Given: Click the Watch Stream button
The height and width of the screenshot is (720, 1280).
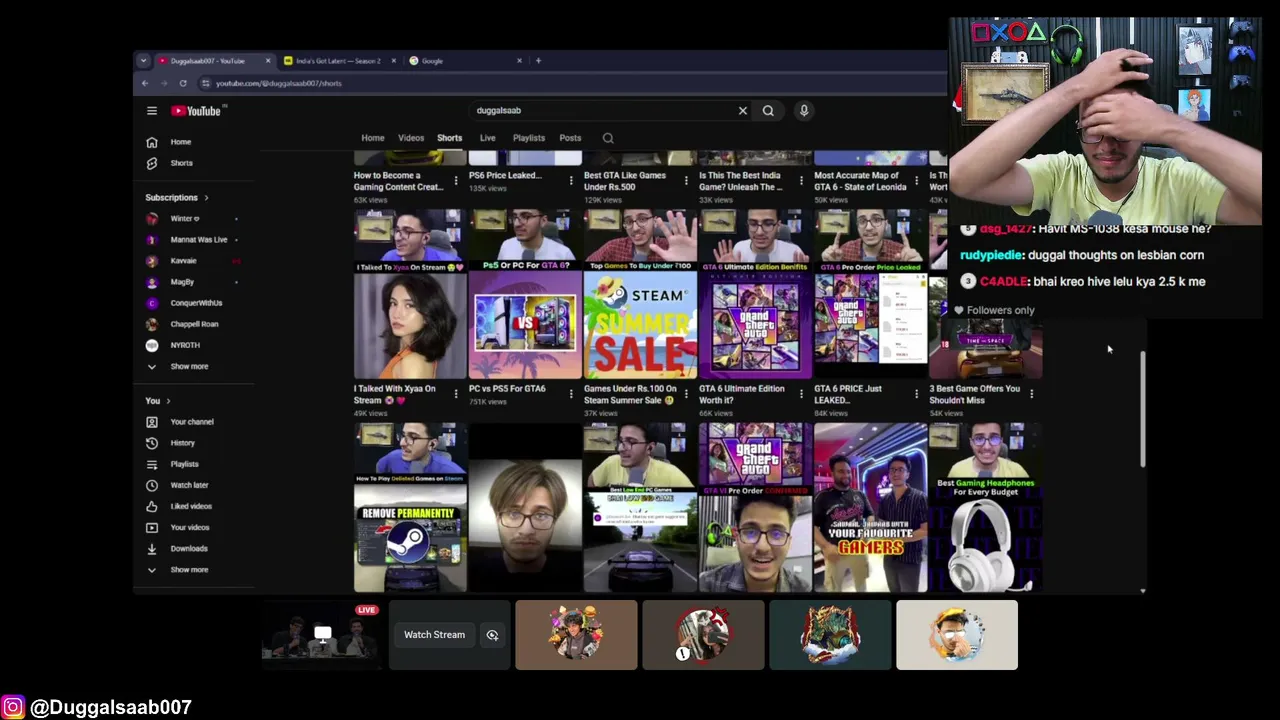Looking at the screenshot, I should point(435,635).
